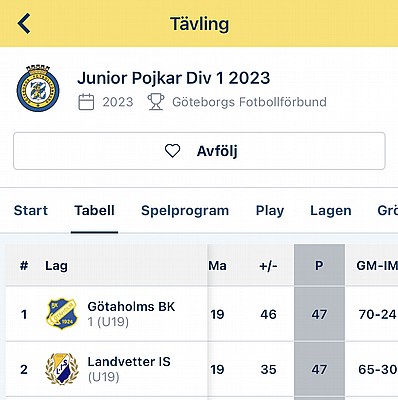Viewport: 398px width, 400px height.
Task: Open Götaholms BK 1 (U19) team link
Action: click(131, 314)
